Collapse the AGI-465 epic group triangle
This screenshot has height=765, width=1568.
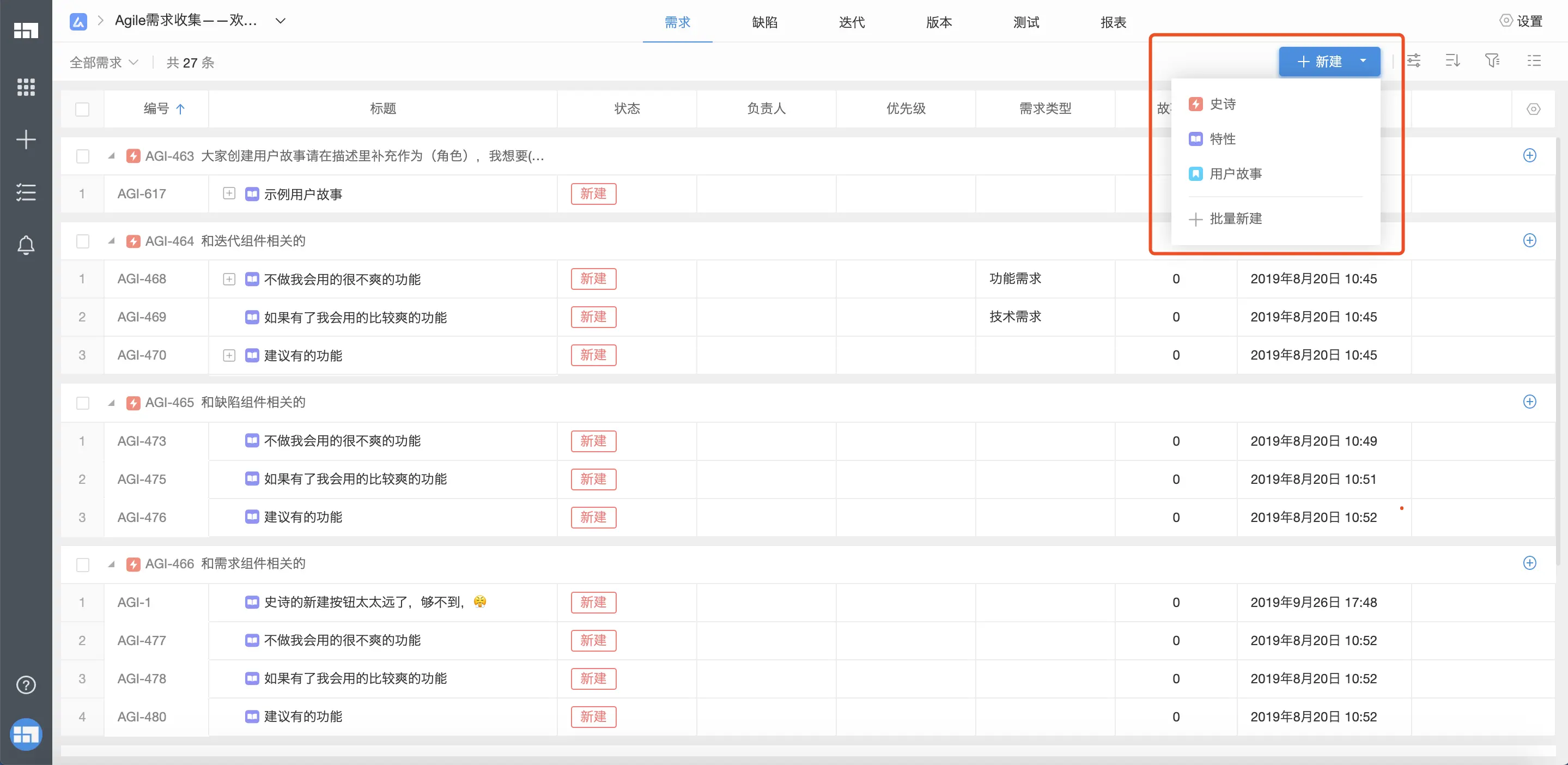111,402
